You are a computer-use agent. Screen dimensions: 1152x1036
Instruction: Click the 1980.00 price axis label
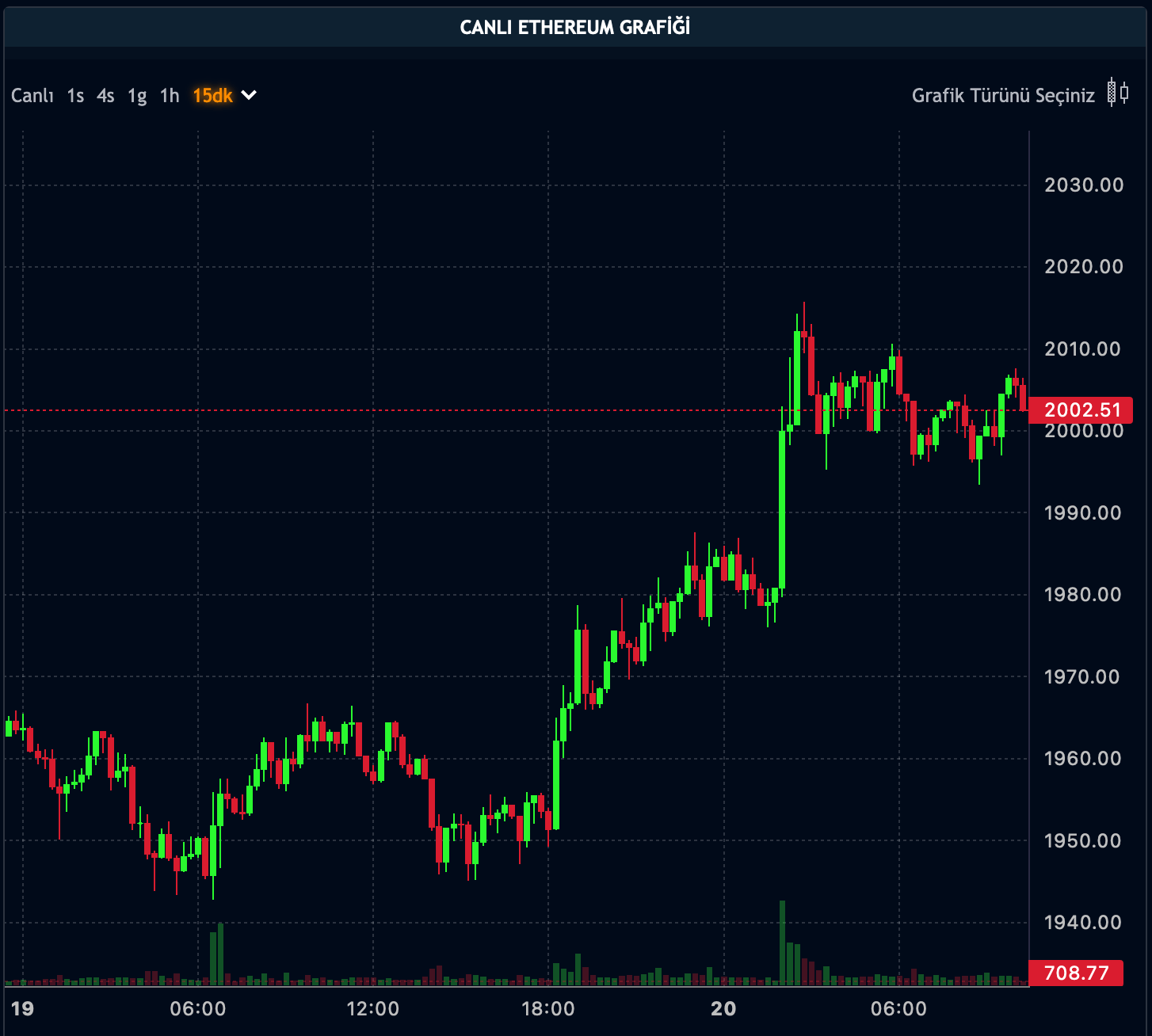point(1082,595)
